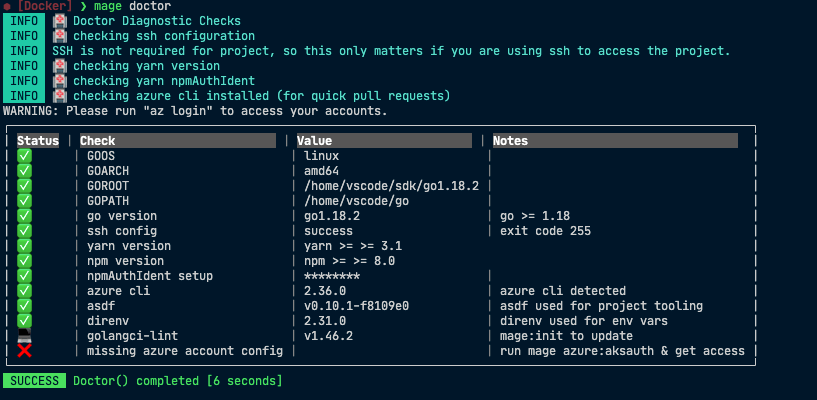
Task: Click the green checkmark in the azure cli row
Action: (x=25, y=291)
